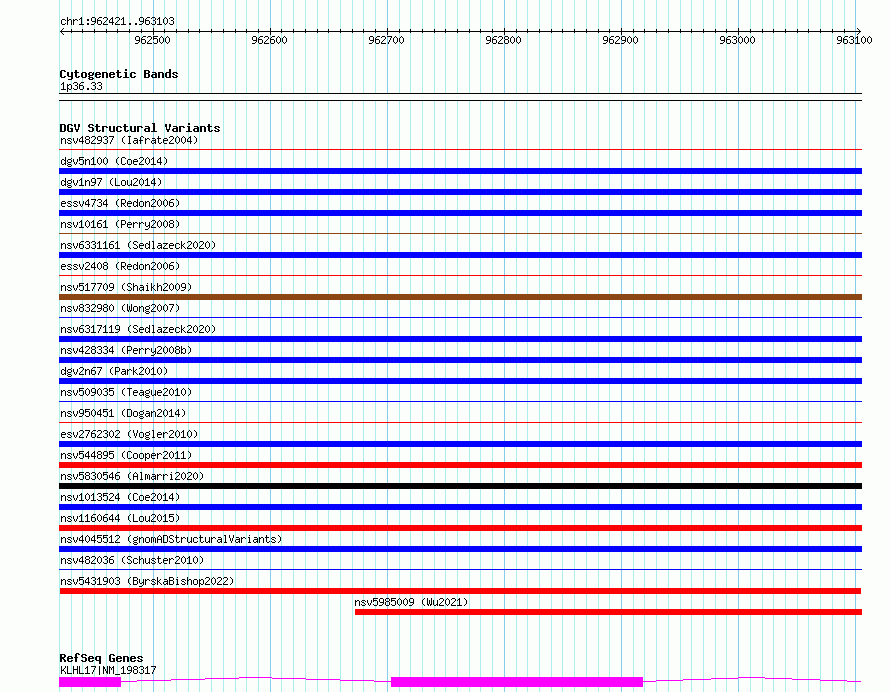Click nsv5431903 (ByrskaBishop2022) variant label
Image resolution: width=890 pixels, height=692 pixels.
click(147, 581)
